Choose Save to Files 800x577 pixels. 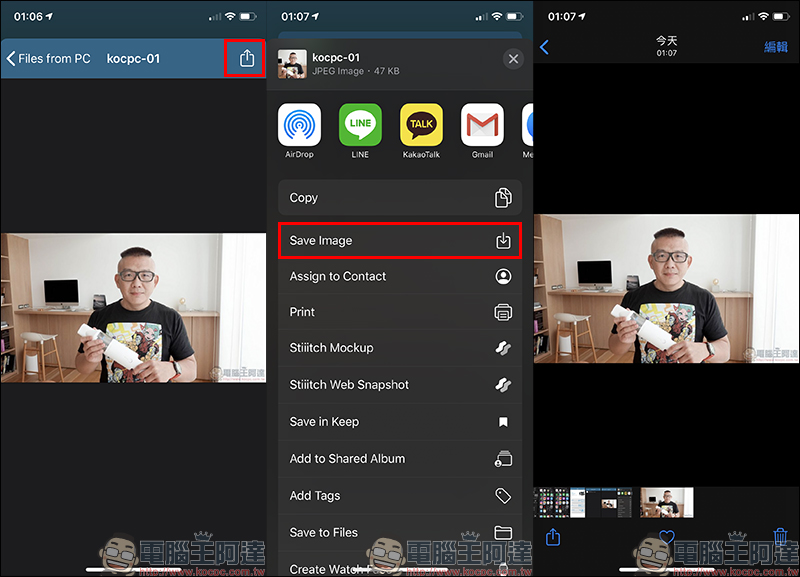point(400,533)
